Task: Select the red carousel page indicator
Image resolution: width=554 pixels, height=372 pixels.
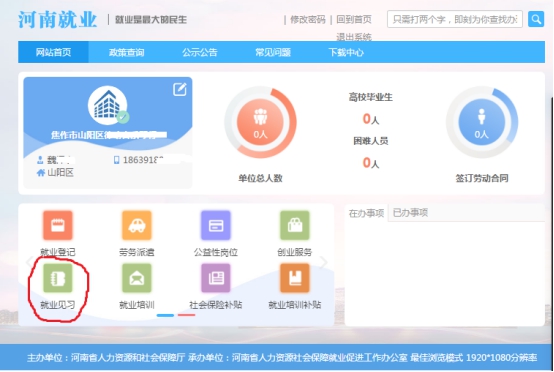Action: (187, 315)
